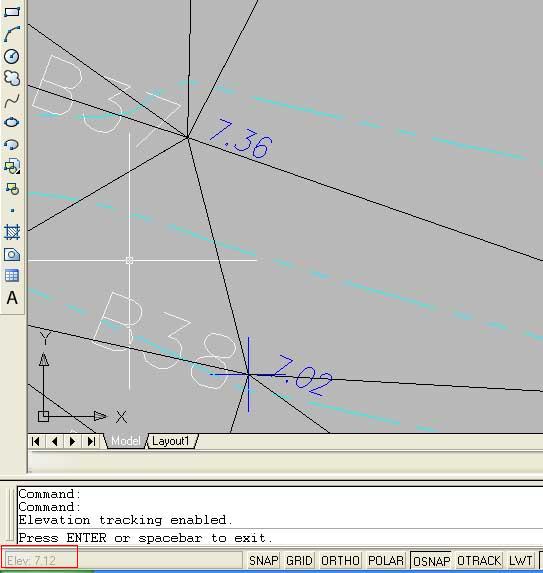Viewport: 543px width, 573px height.
Task: Select the Arc draw tool
Action: coord(12,34)
